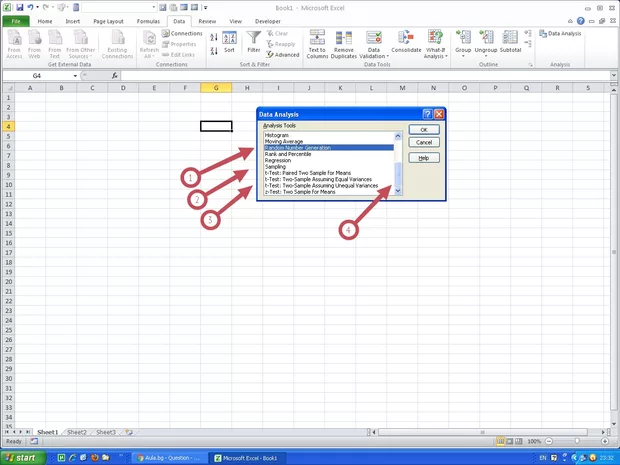Click the Windows start button
This screenshot has width=620, height=465.
23,458
